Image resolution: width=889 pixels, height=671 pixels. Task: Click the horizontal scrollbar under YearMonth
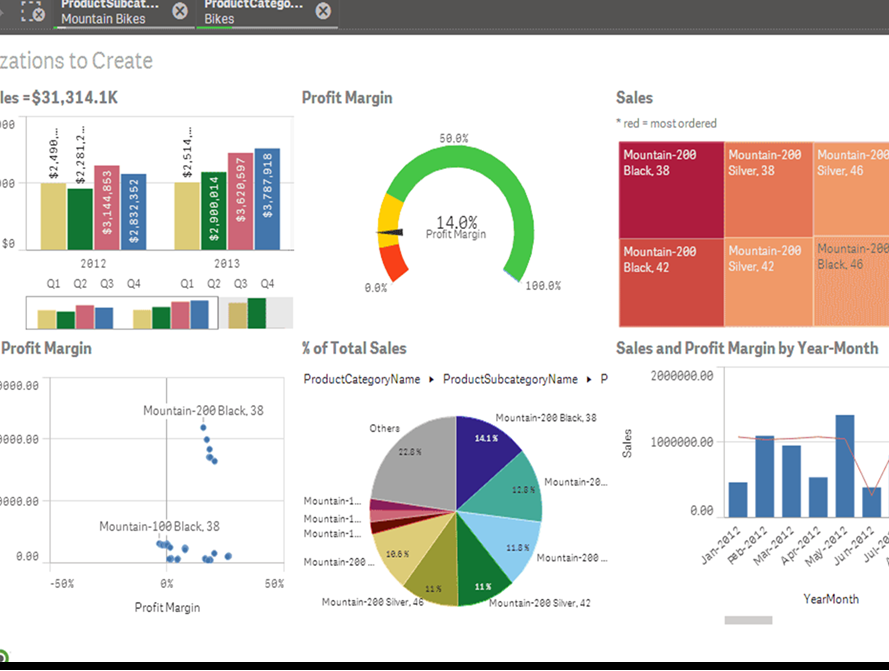748,620
